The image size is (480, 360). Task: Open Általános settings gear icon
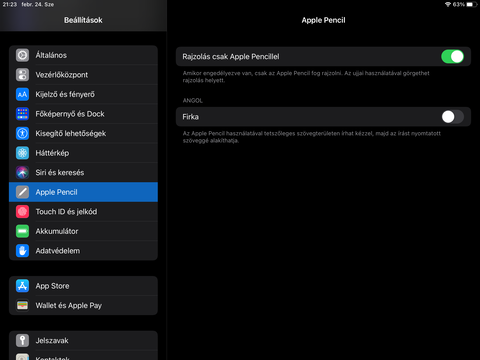click(x=22, y=55)
